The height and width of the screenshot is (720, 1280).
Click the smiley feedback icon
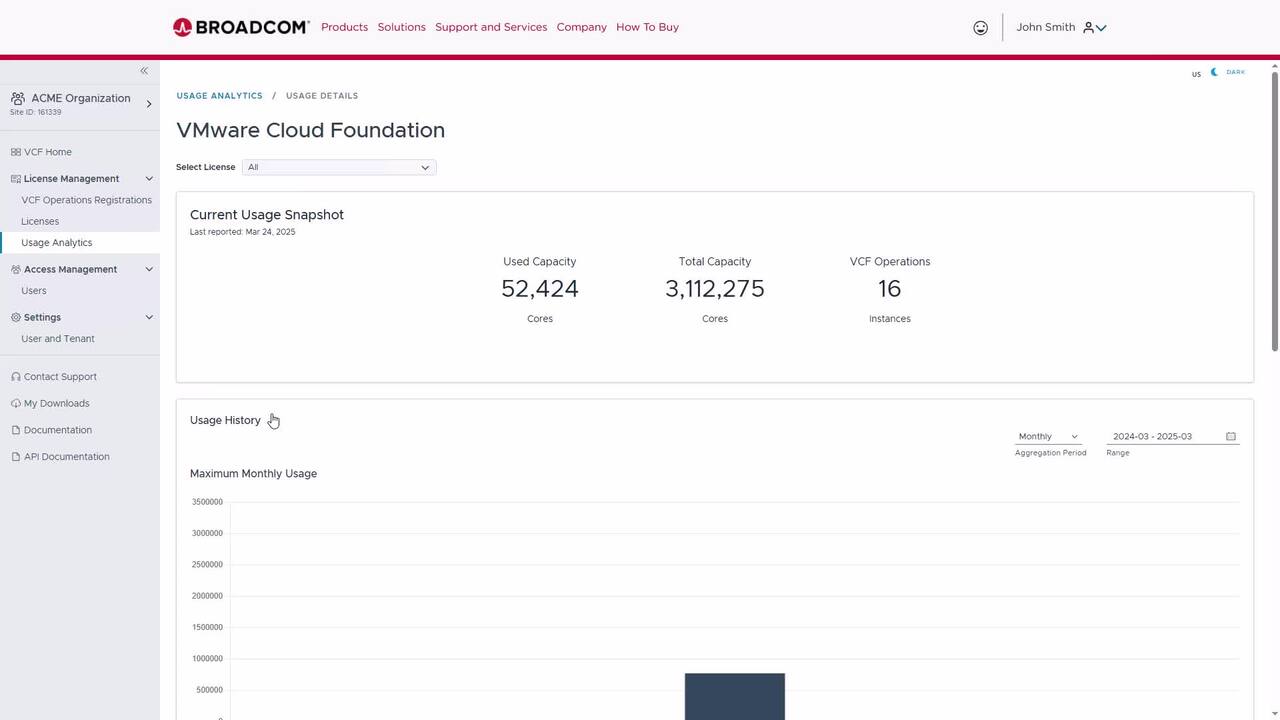tap(980, 28)
